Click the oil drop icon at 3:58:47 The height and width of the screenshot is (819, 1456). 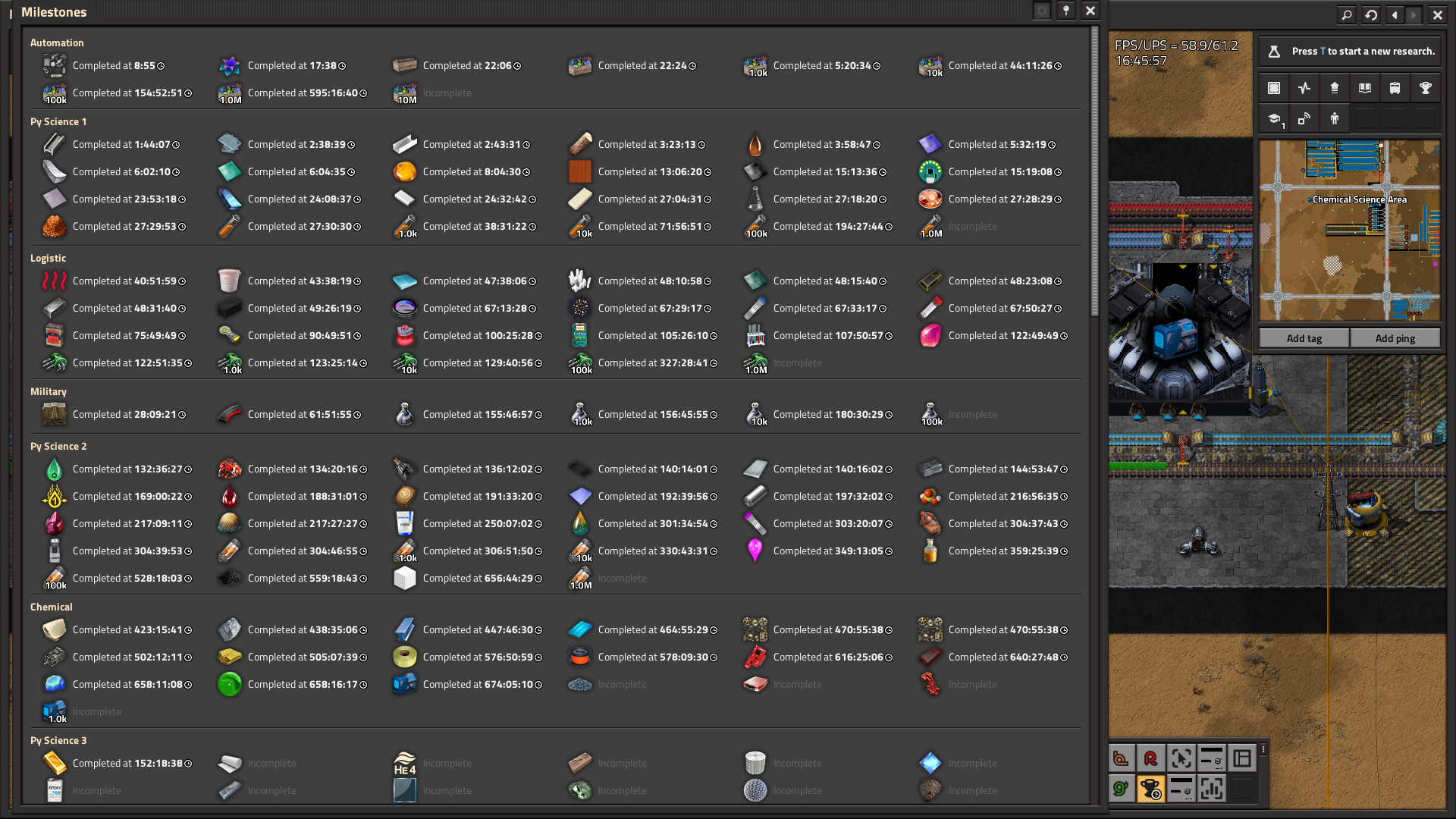(755, 144)
